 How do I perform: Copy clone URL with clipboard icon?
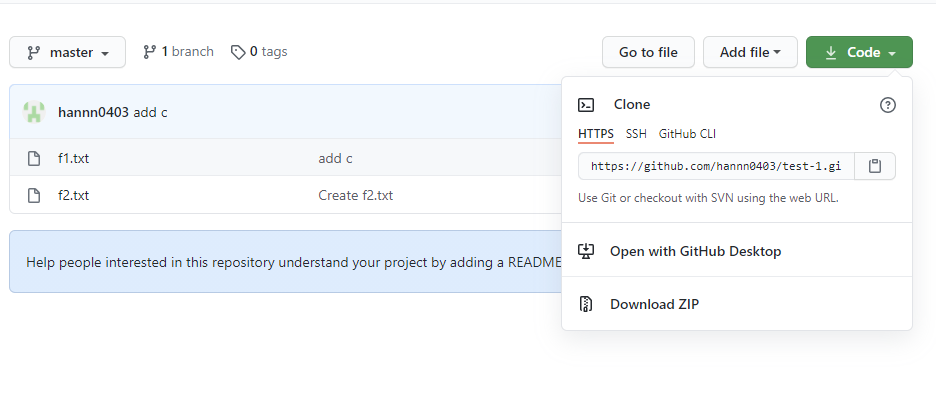click(x=875, y=166)
